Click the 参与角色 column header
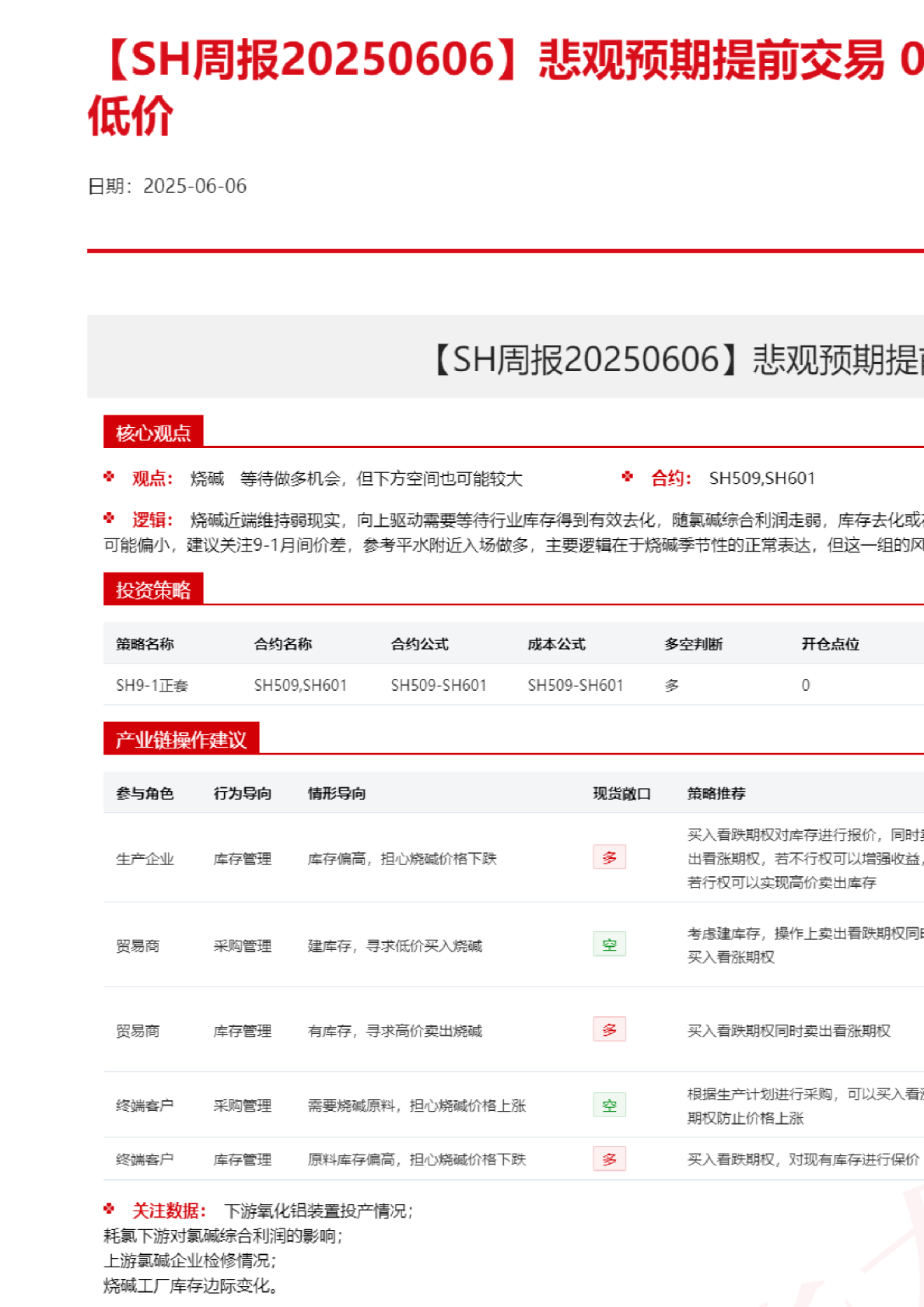The height and width of the screenshot is (1307, 924). click(145, 794)
